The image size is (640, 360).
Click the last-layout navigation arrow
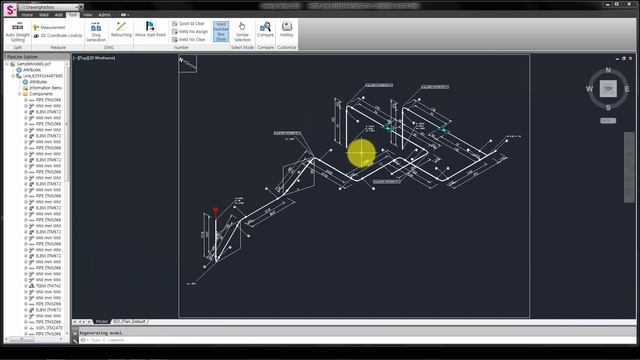click(x=89, y=322)
